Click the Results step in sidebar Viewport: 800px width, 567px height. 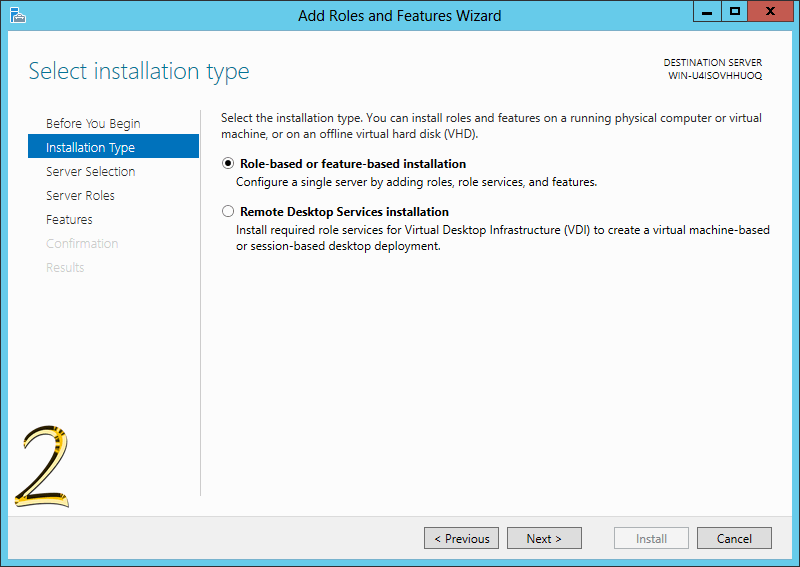[x=65, y=267]
